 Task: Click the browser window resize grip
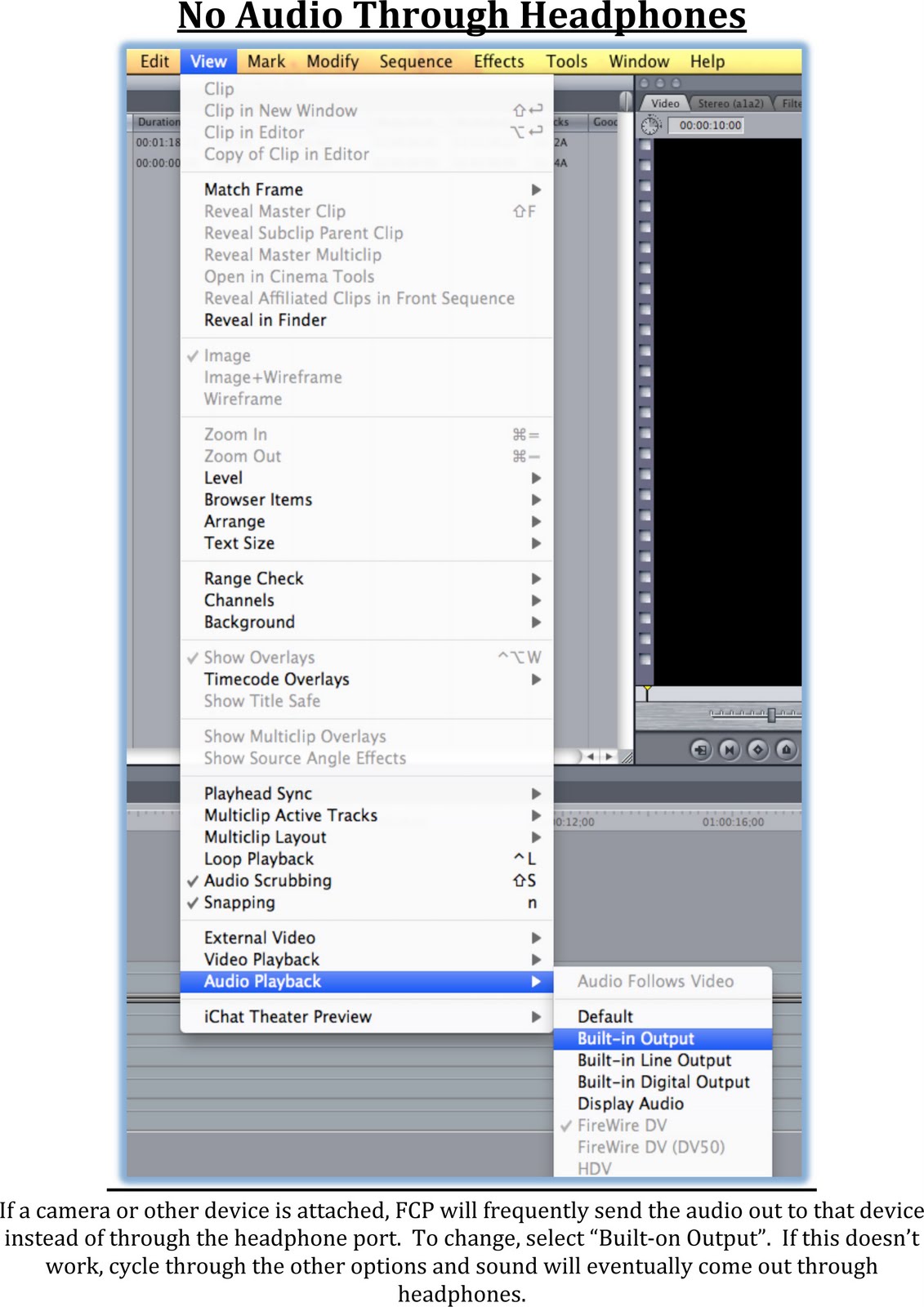[627, 756]
